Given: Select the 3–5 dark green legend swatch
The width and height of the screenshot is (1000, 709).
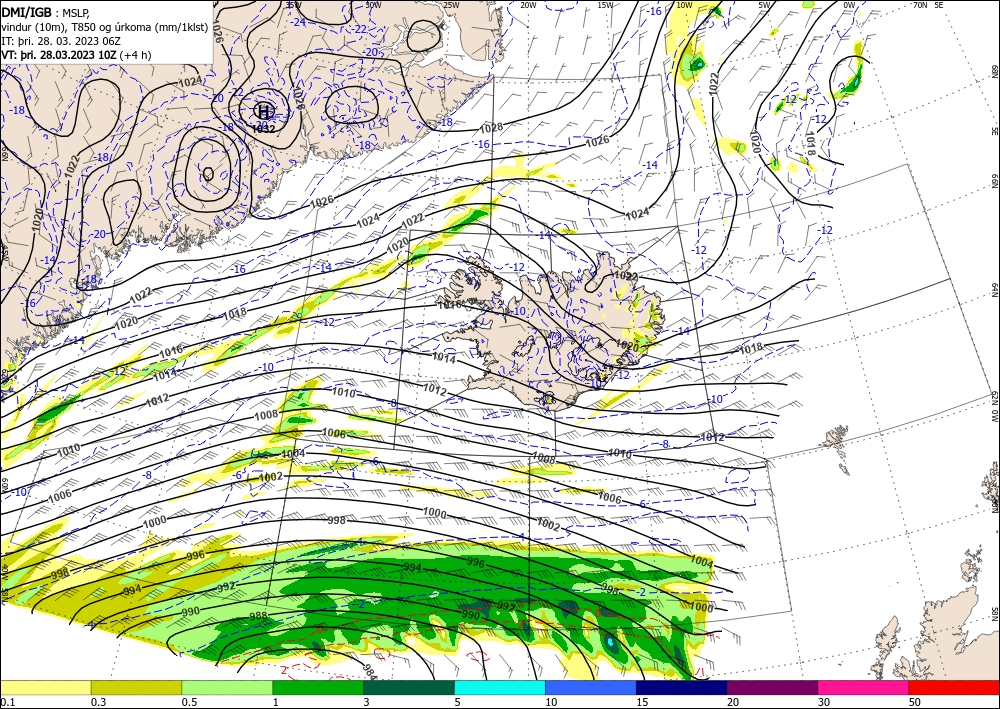Looking at the screenshot, I should coord(409,687).
